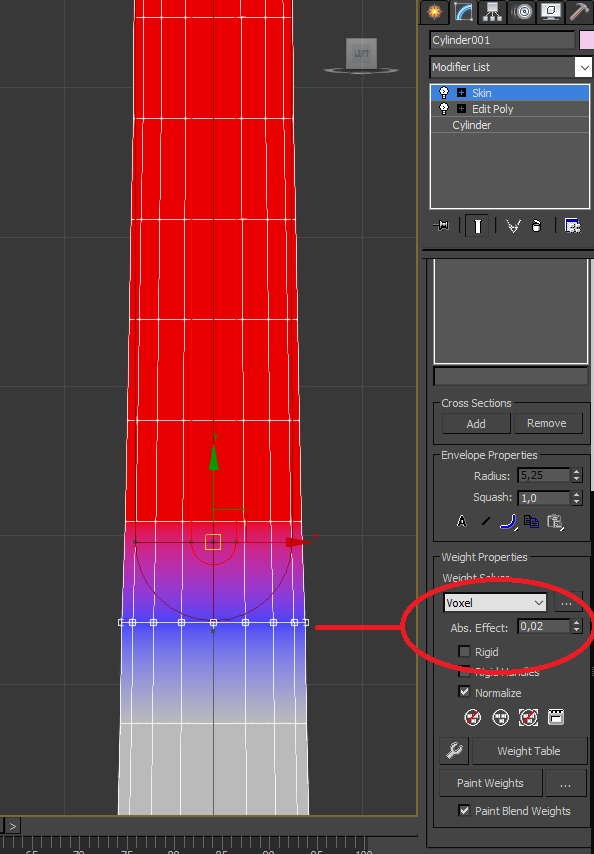Open Painter Options ellipsis beside Paint Weights
The height and width of the screenshot is (854, 594).
[566, 783]
